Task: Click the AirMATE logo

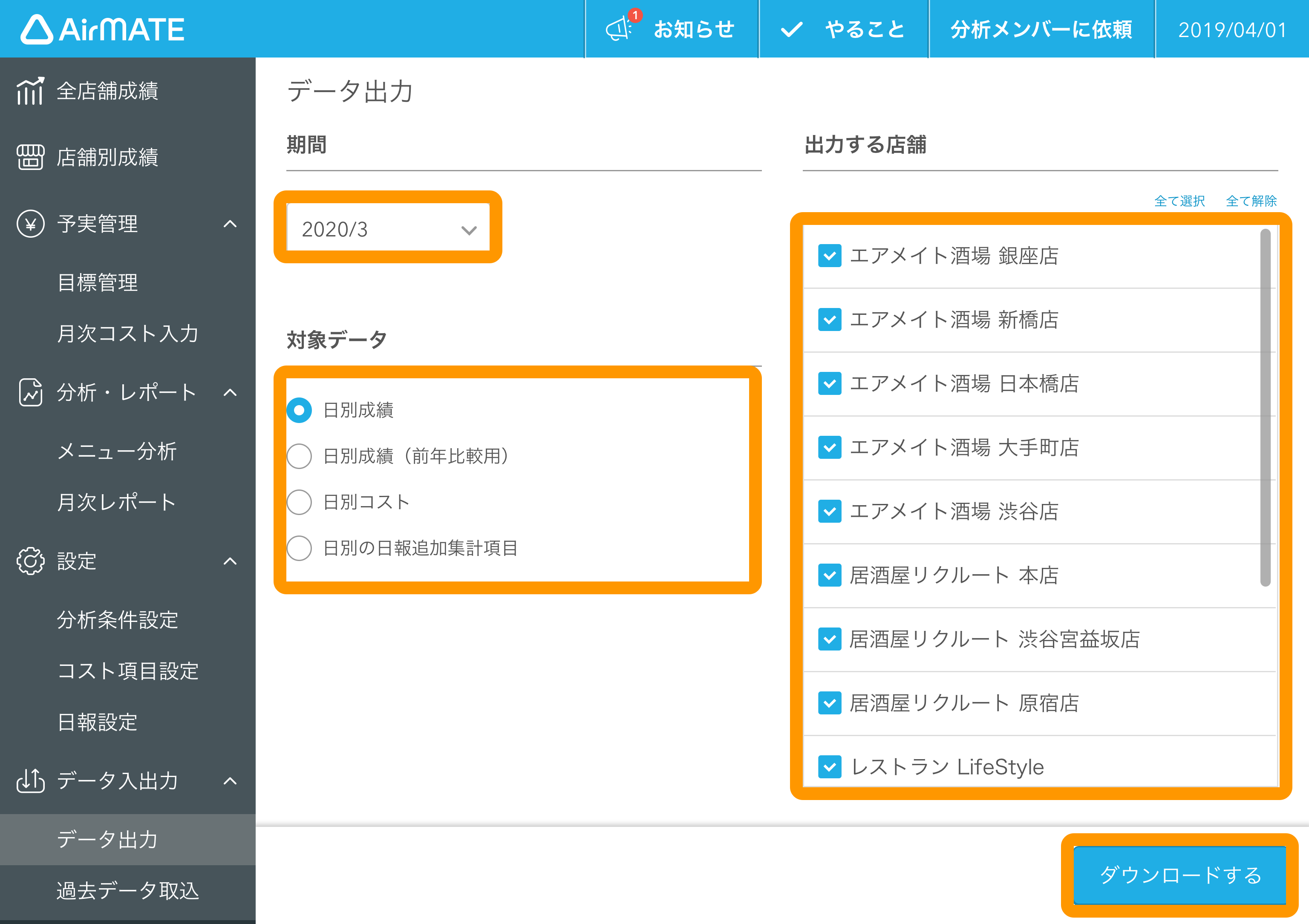Action: point(103,29)
